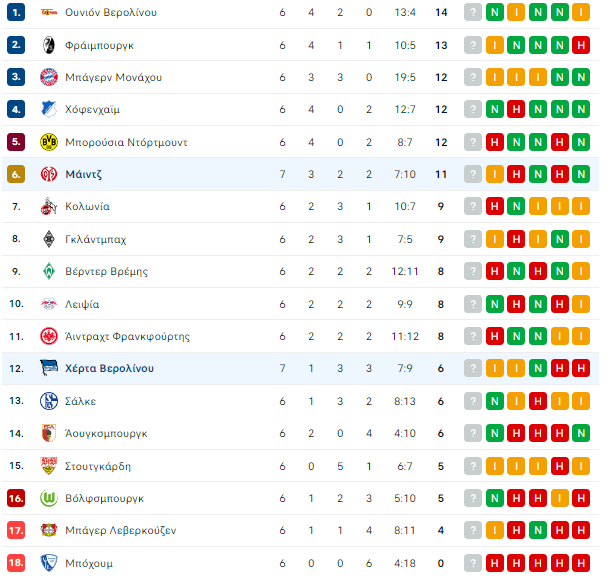Click the rank 1 blue position badge
Viewport: 610px width, 582px height.
16,12
